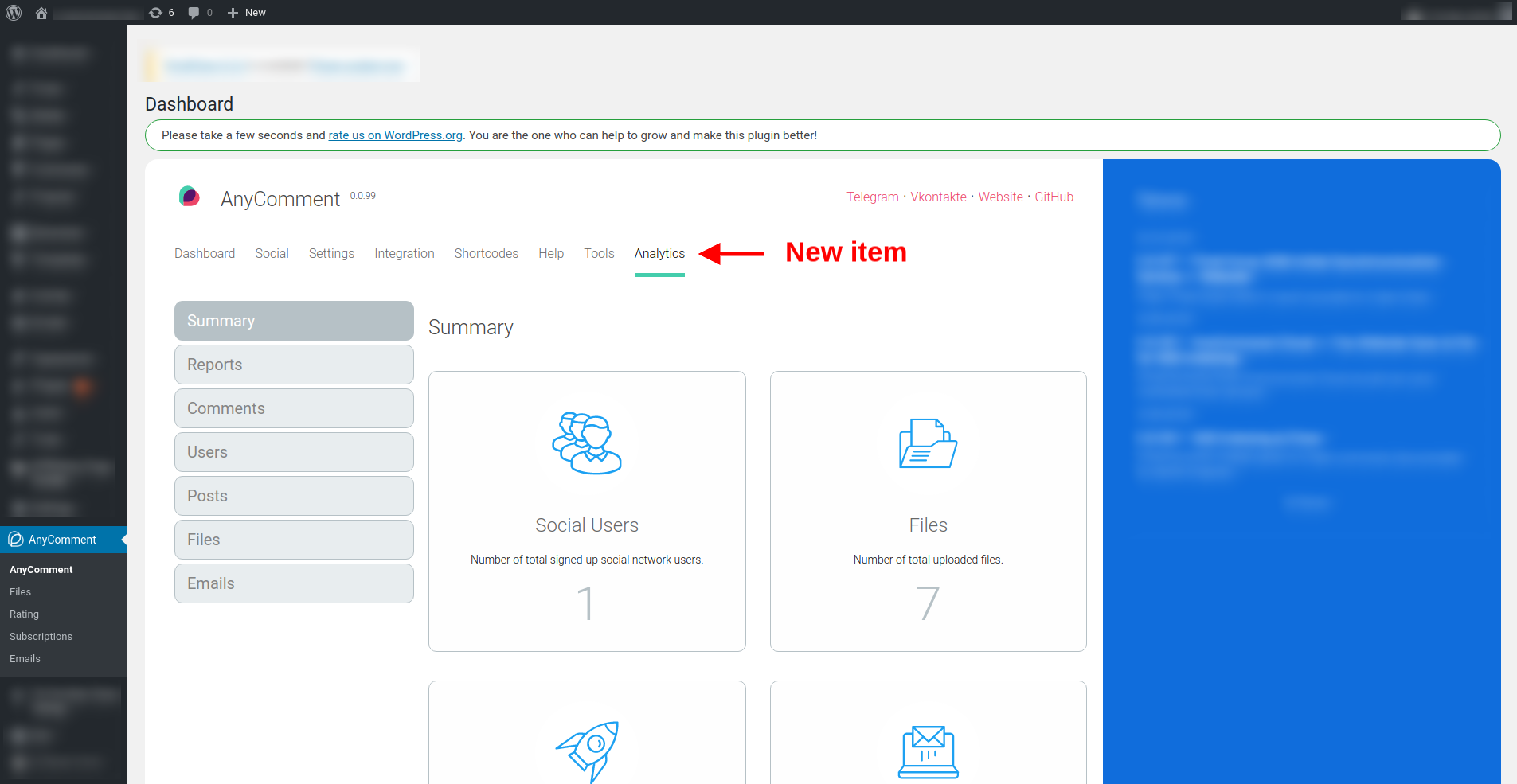Open the Emails analytics section button
Screen dimensions: 1517x784
tap(294, 583)
